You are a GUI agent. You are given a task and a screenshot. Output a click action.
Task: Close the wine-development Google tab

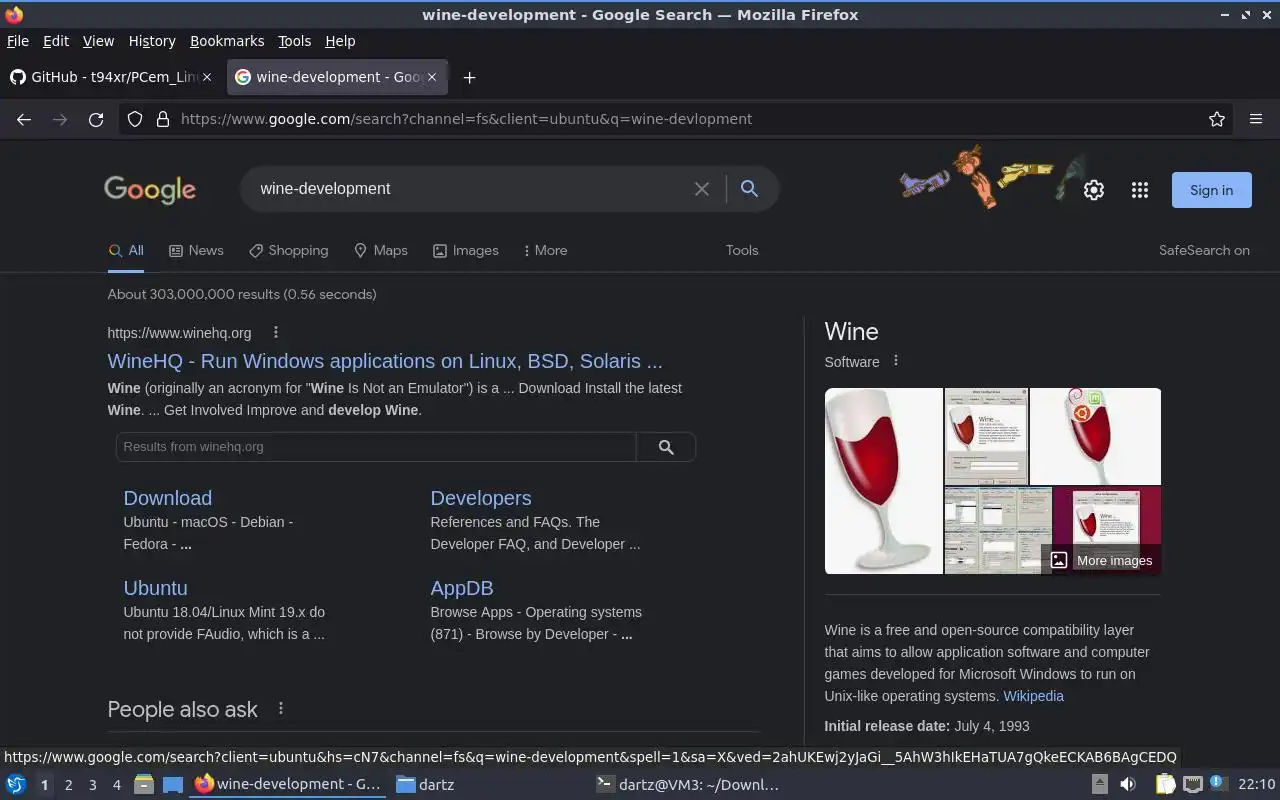coord(432,77)
